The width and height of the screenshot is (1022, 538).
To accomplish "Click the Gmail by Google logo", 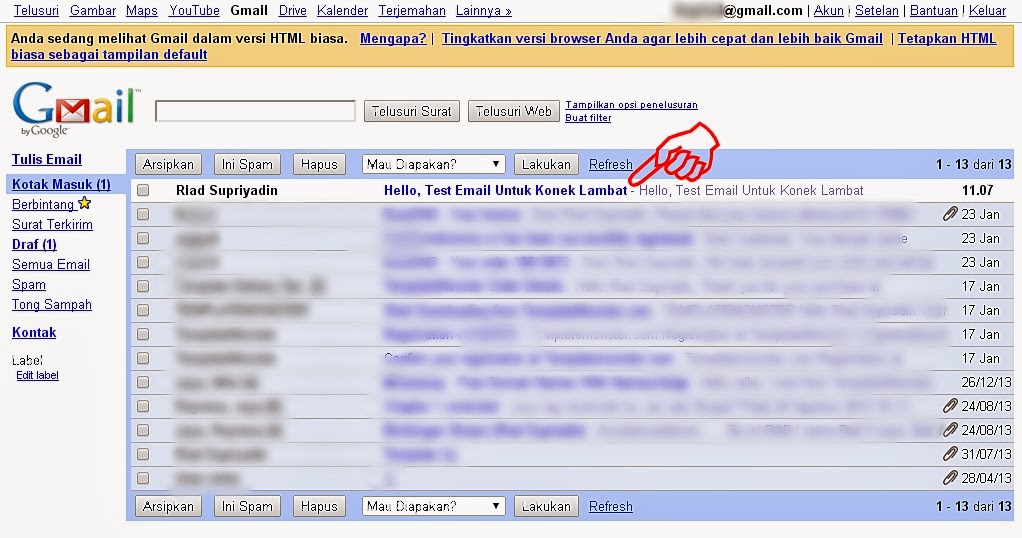I will coord(76,109).
